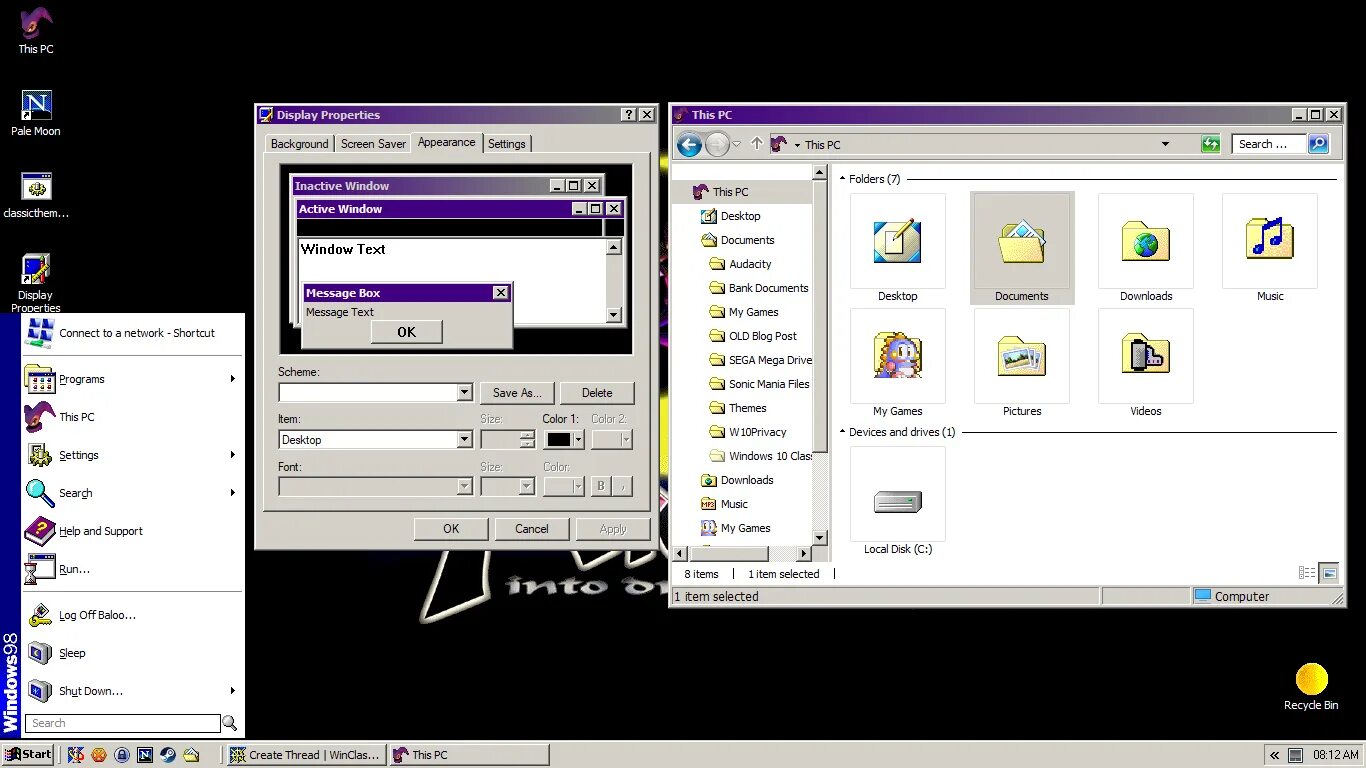The height and width of the screenshot is (768, 1366).
Task: Select the Music folder tile
Action: tap(1270, 248)
